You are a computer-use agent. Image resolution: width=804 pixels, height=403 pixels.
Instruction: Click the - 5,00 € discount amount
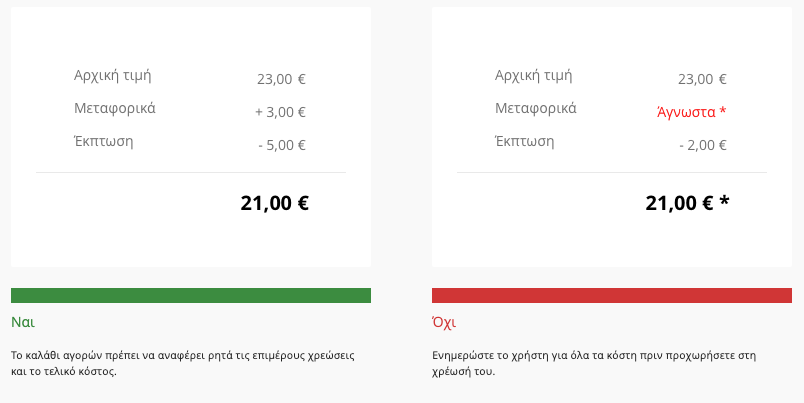[282, 145]
